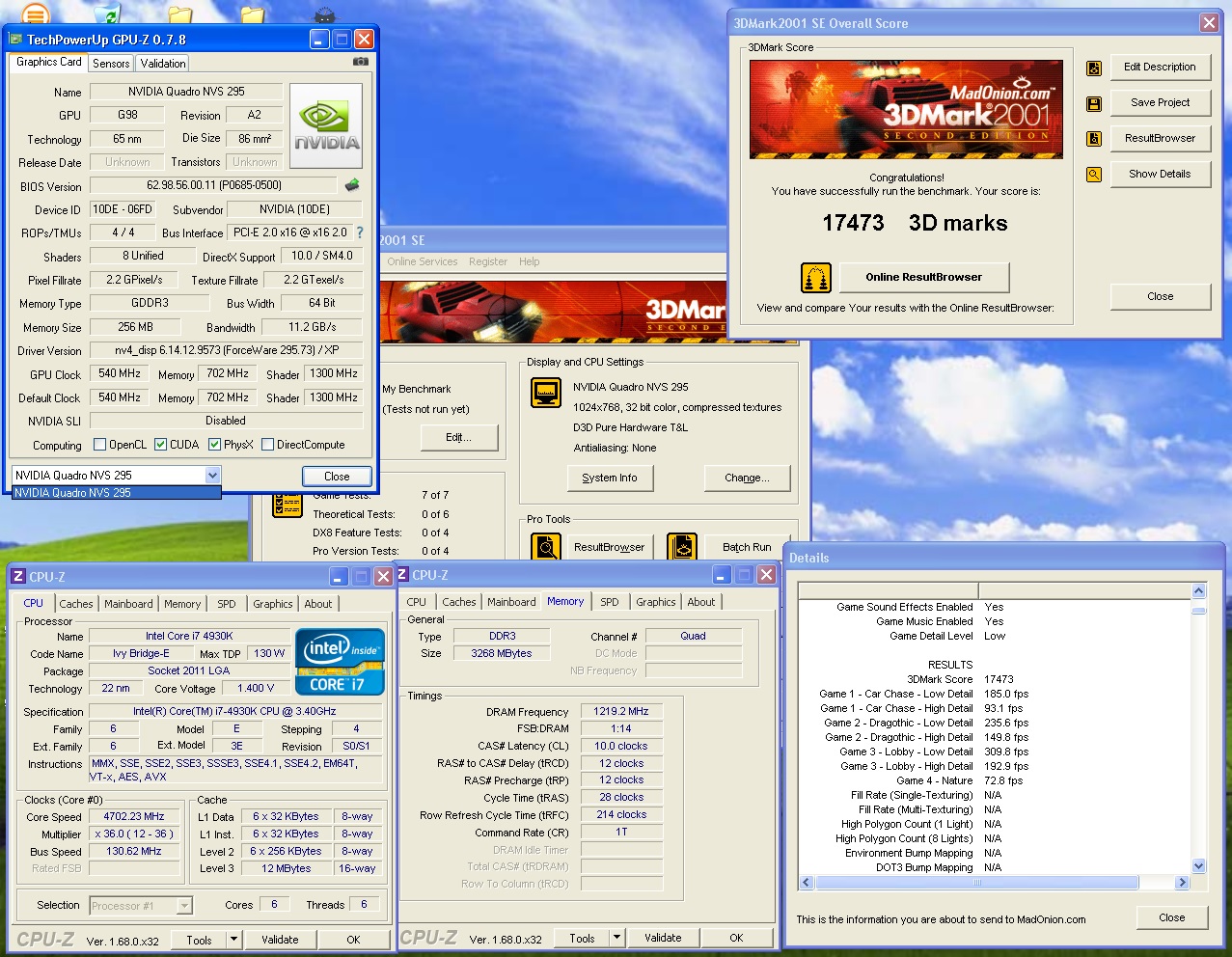
Task: Enable the OpenCL checkbox
Action: [x=99, y=445]
